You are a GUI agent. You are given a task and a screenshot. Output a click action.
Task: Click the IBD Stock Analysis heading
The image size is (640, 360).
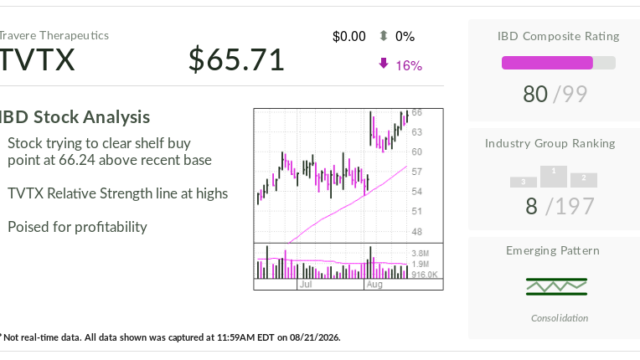pyautogui.click(x=75, y=117)
